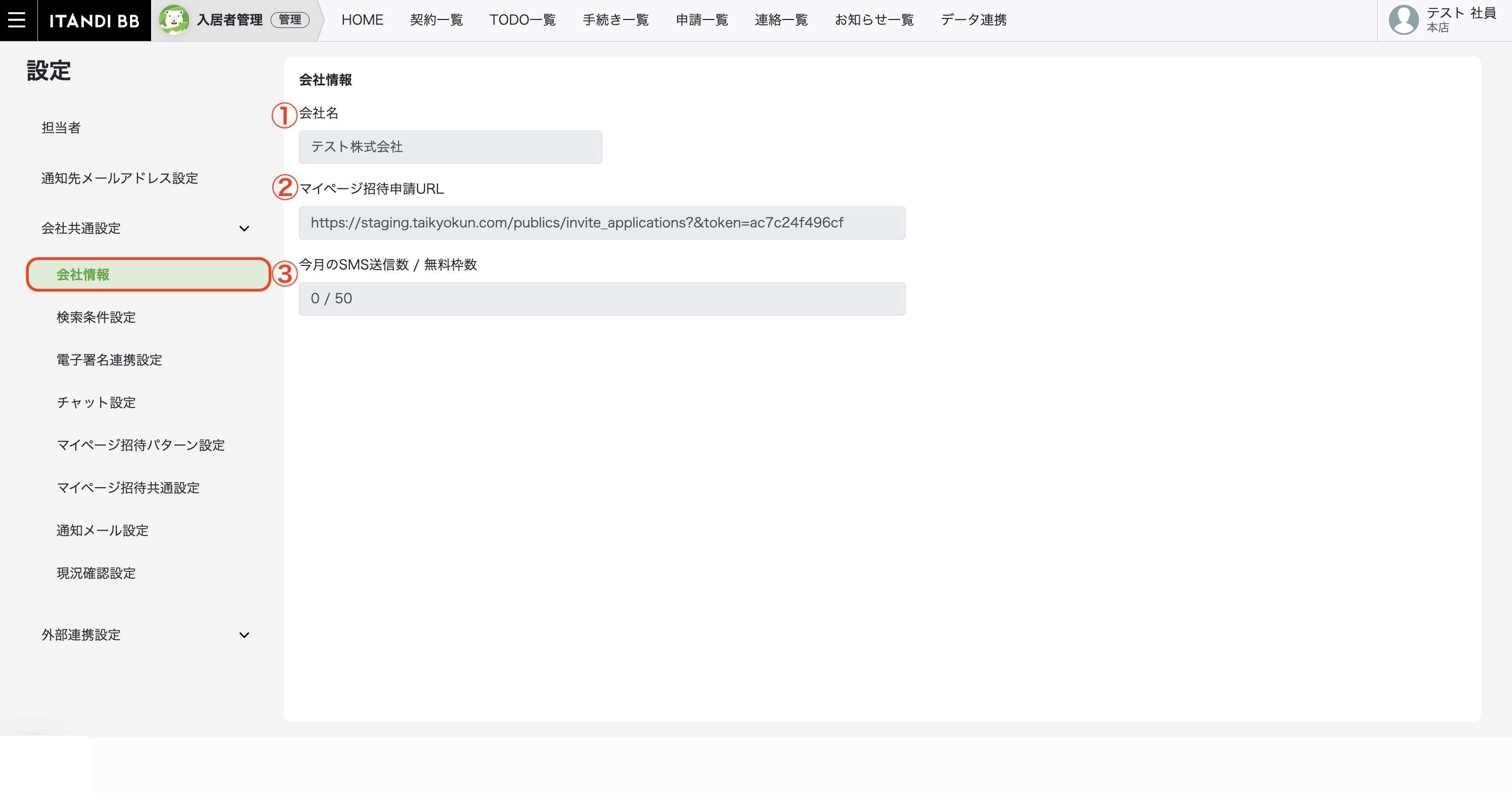1512x793 pixels.
Task: Open マイページ招待共通設定 in the sidebar
Action: (x=128, y=488)
